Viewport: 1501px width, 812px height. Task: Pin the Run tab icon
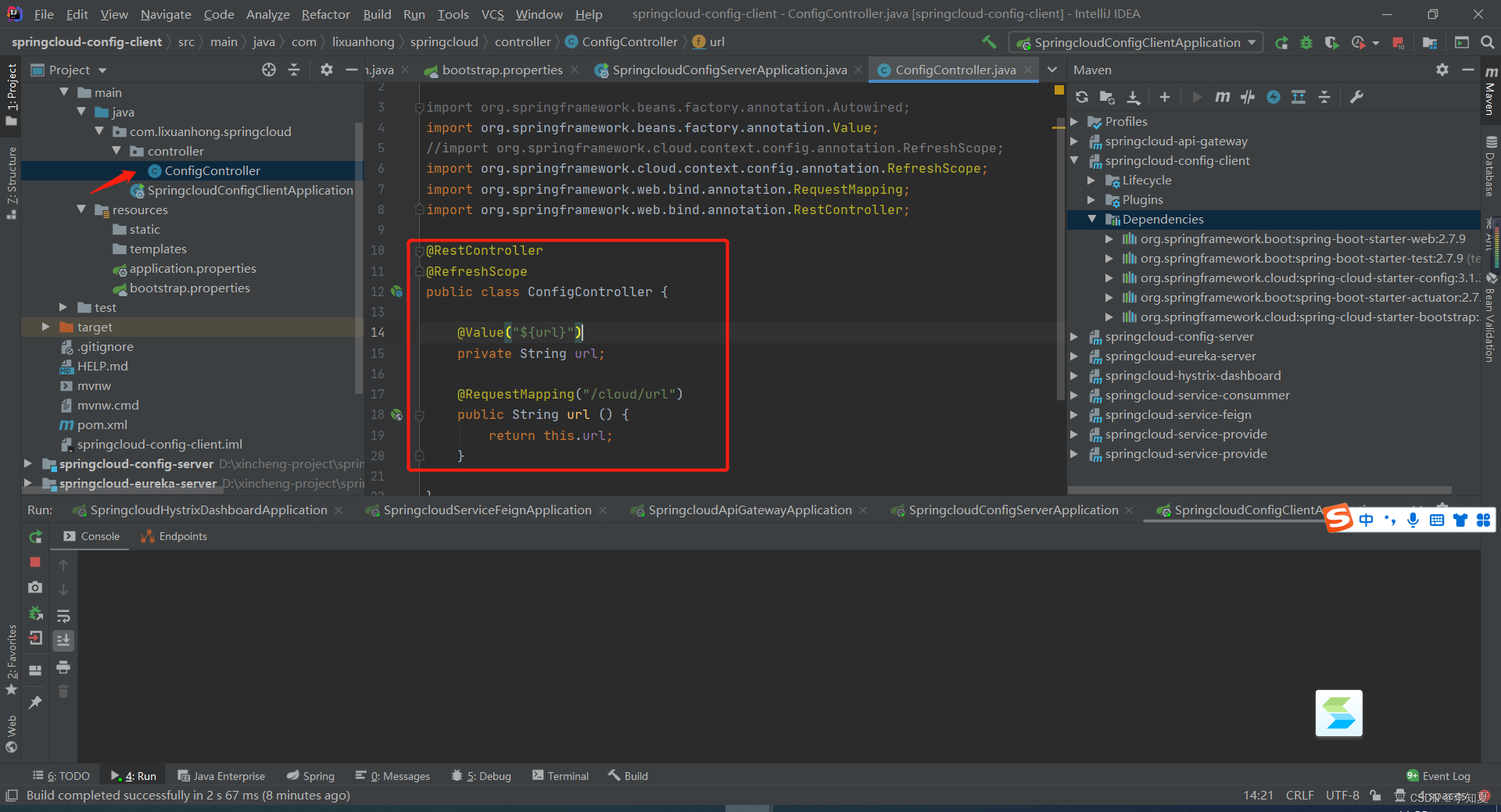tap(35, 703)
